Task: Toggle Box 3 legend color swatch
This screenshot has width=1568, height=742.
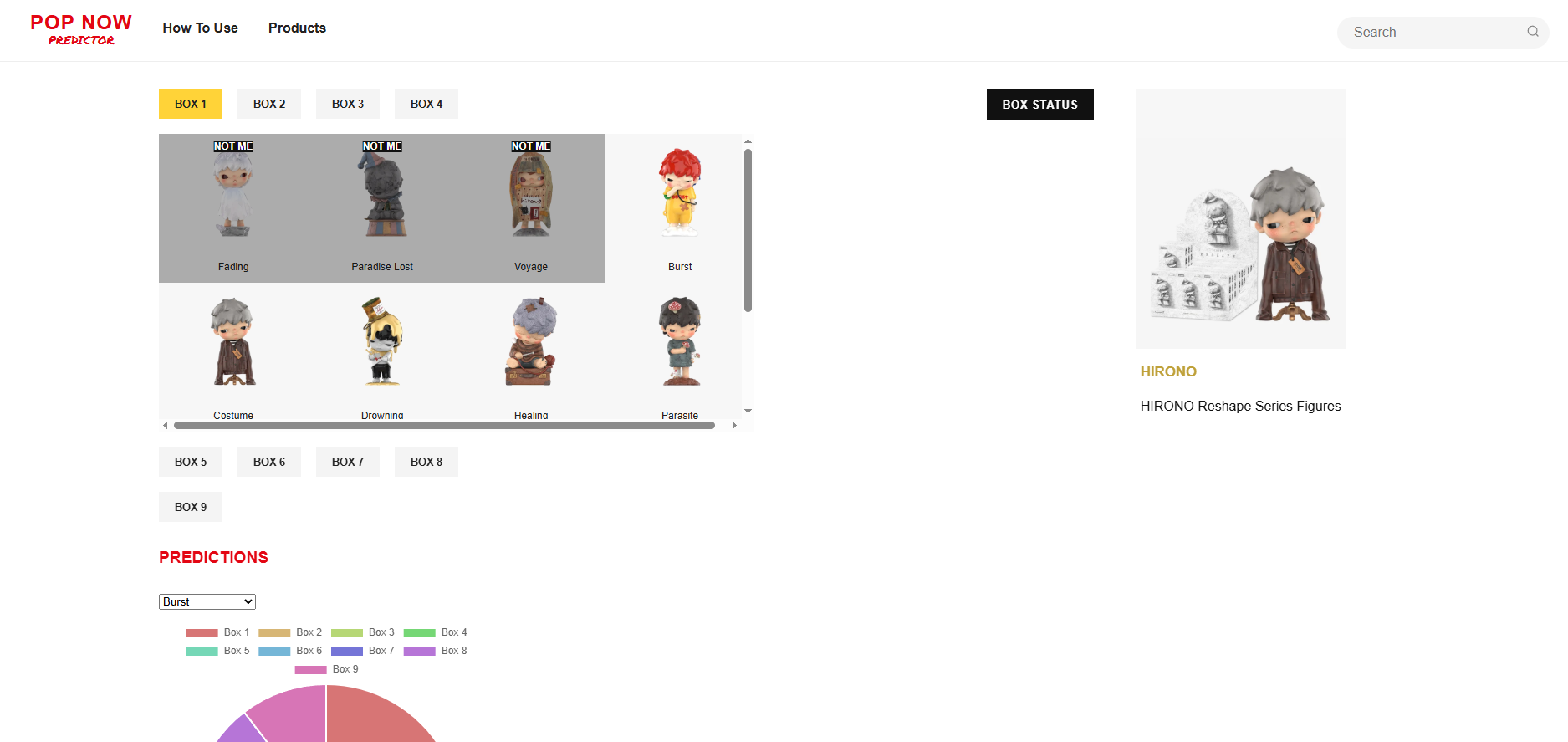Action: [347, 633]
